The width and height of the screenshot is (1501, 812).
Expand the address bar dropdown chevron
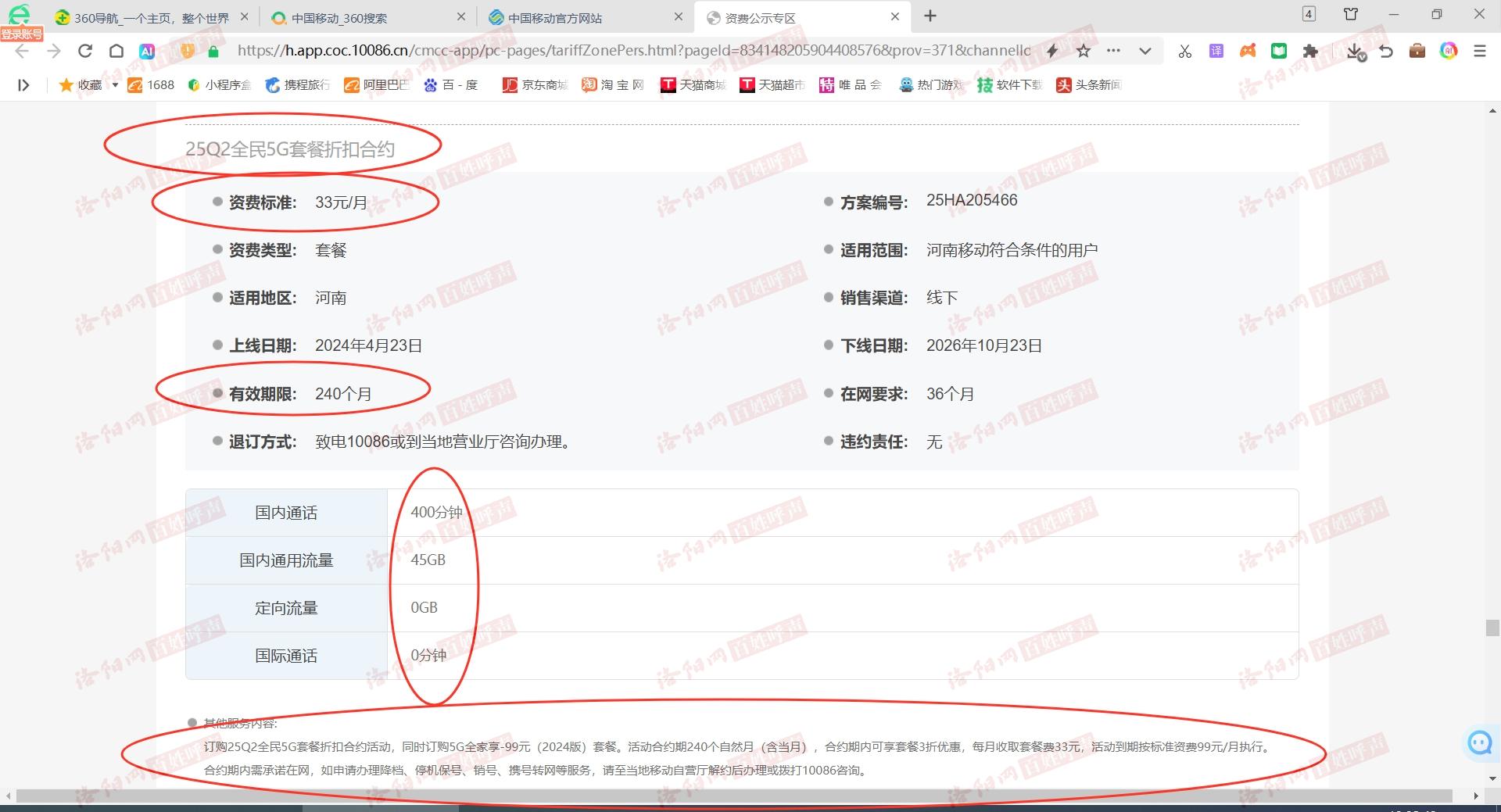tap(1145, 51)
